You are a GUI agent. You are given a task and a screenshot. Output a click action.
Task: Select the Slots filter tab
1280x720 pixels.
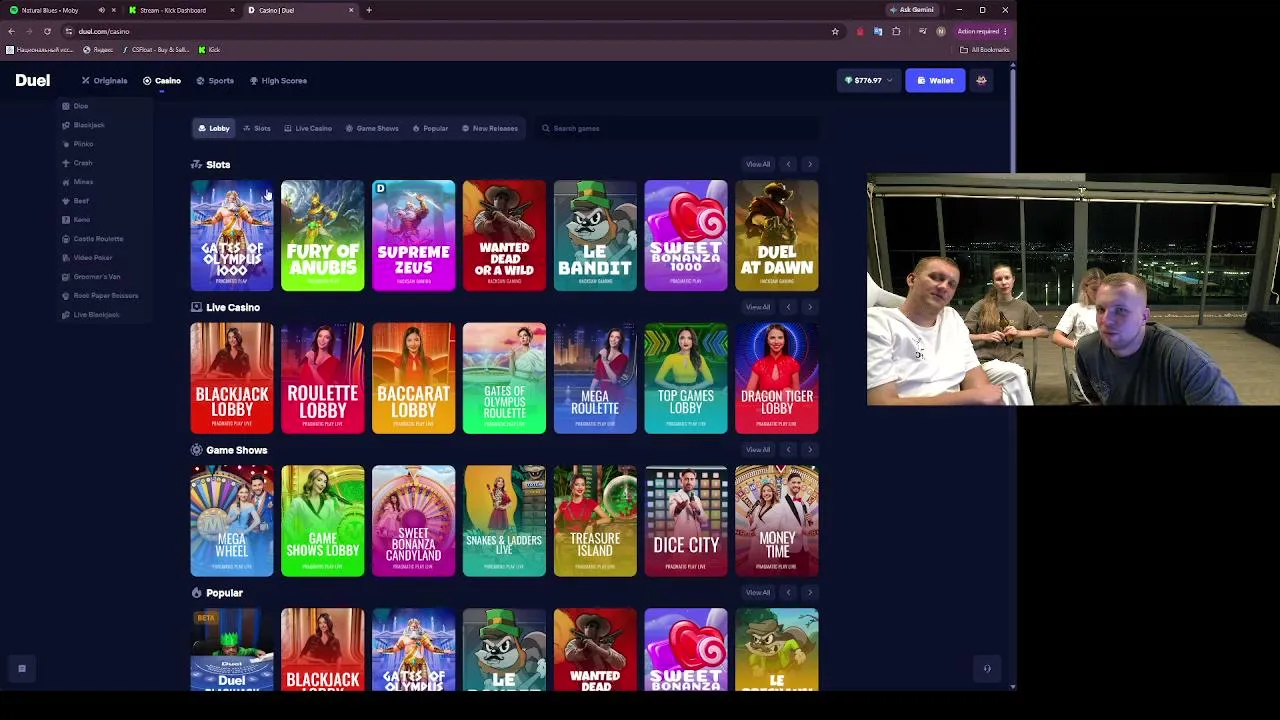tap(257, 128)
